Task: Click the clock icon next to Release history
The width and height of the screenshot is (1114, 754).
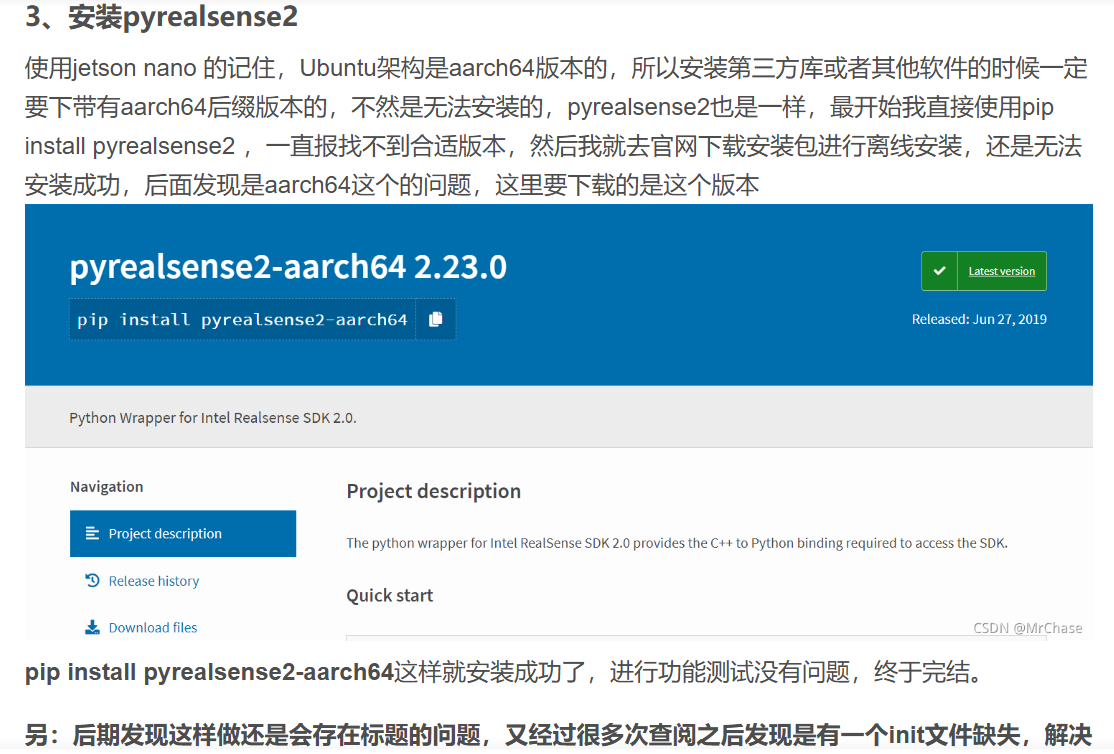Action: [92, 581]
